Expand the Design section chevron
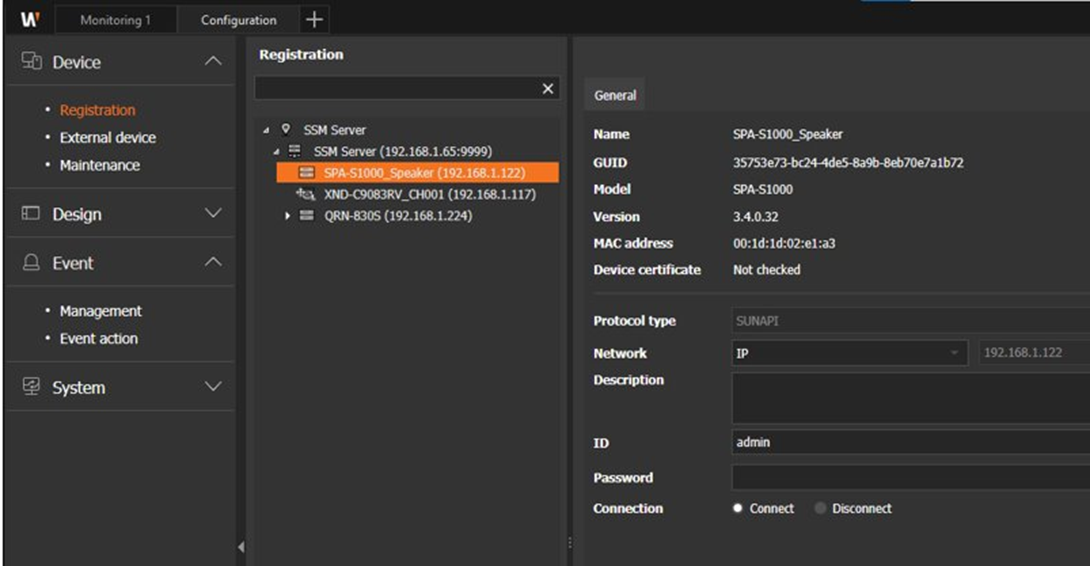 click(212, 214)
